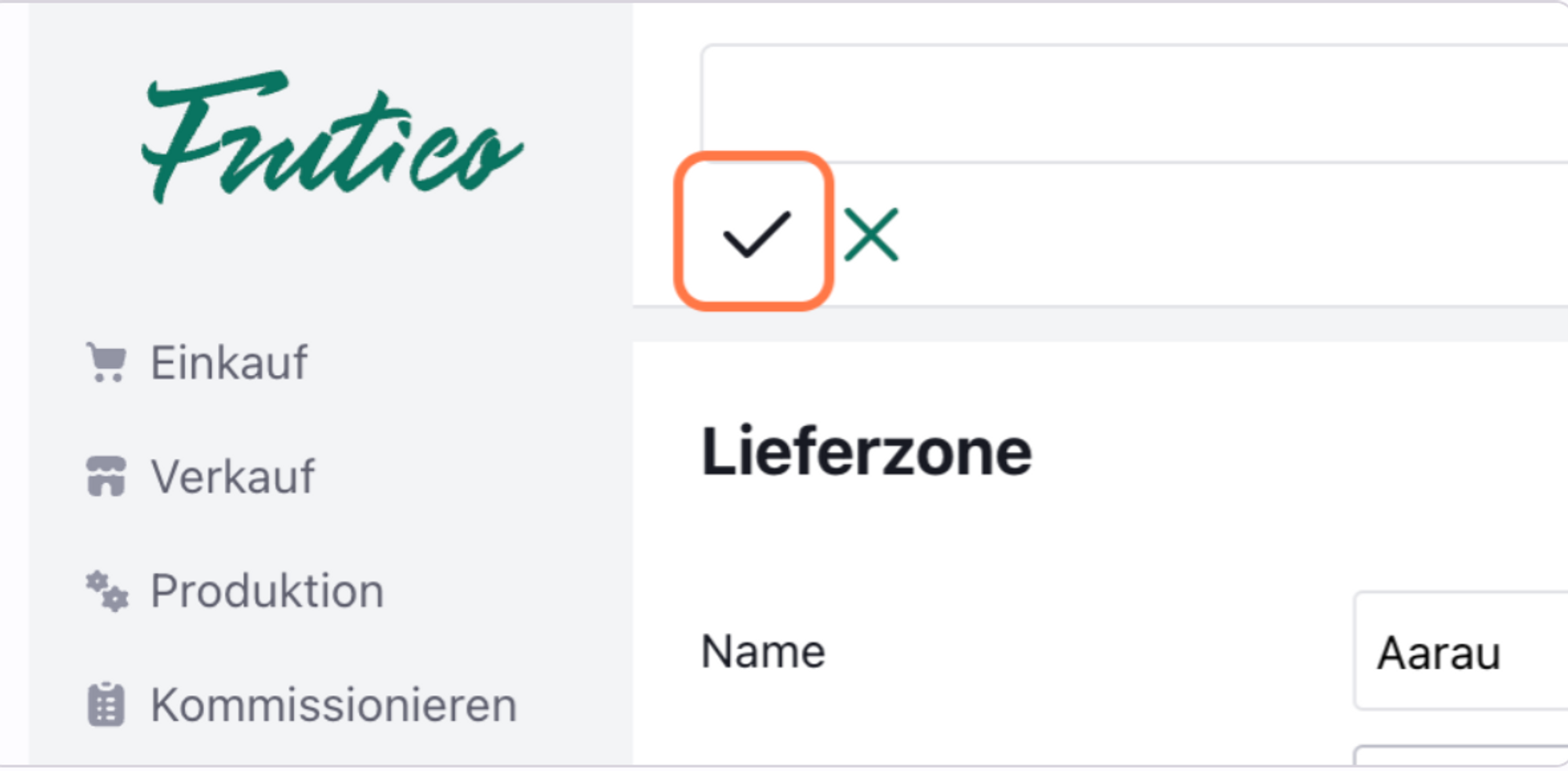Click the Name field containing Aarau
This screenshot has width=1568, height=771.
coord(1458,652)
